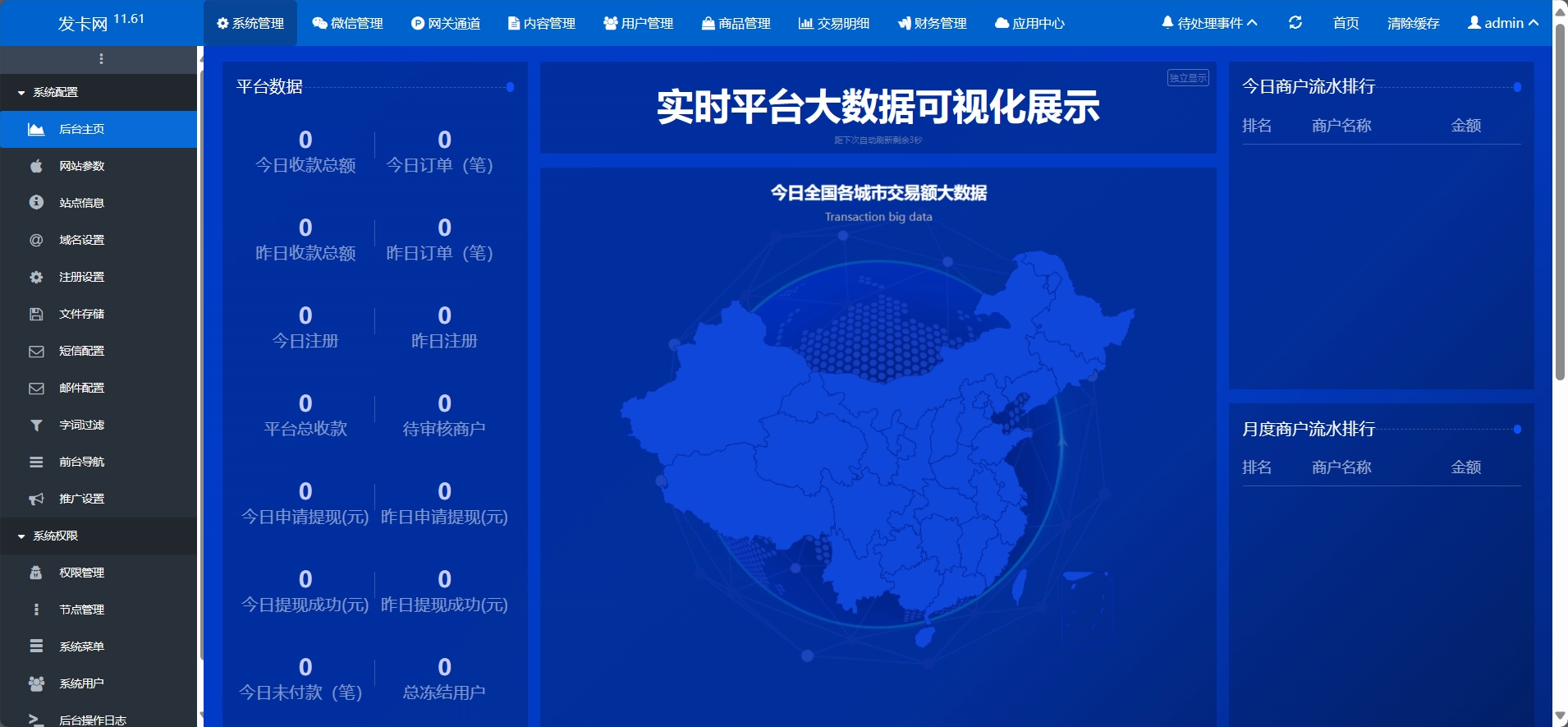
Task: Click the 文件存储 save icon
Action: (x=36, y=314)
